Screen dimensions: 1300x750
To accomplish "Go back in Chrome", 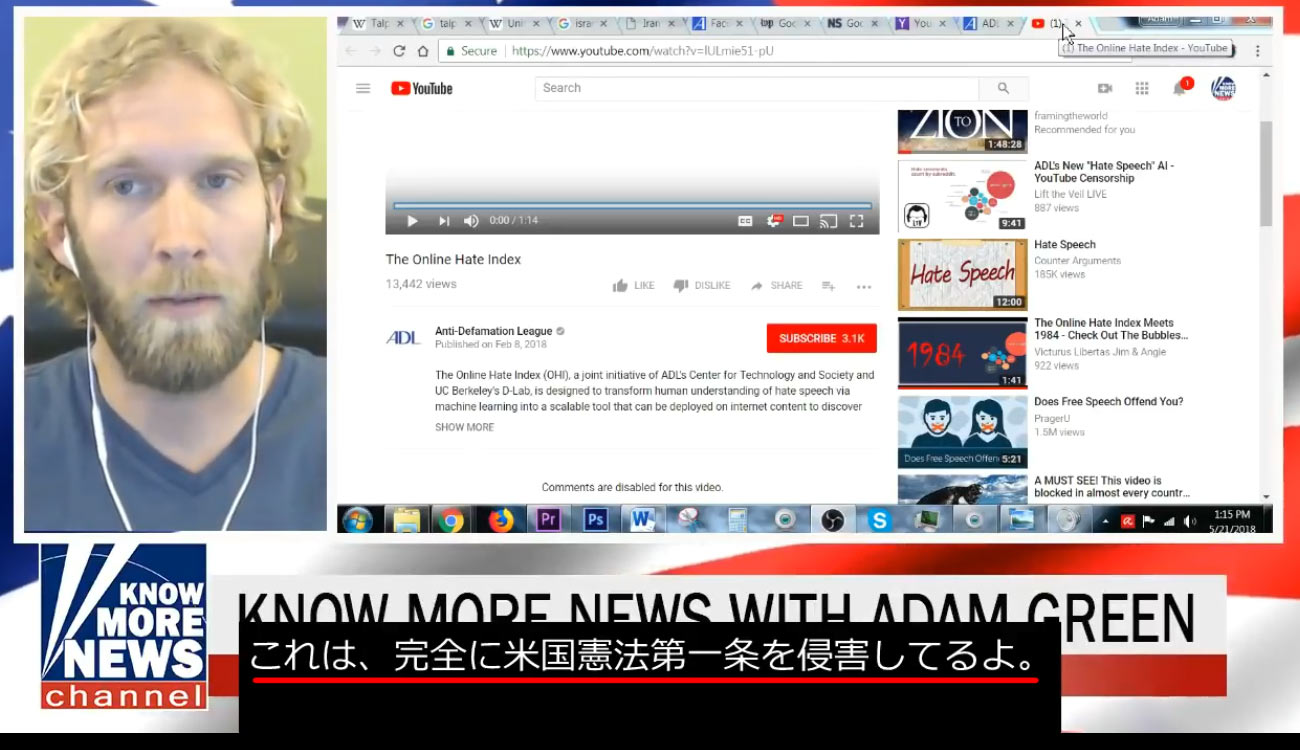I will (350, 51).
